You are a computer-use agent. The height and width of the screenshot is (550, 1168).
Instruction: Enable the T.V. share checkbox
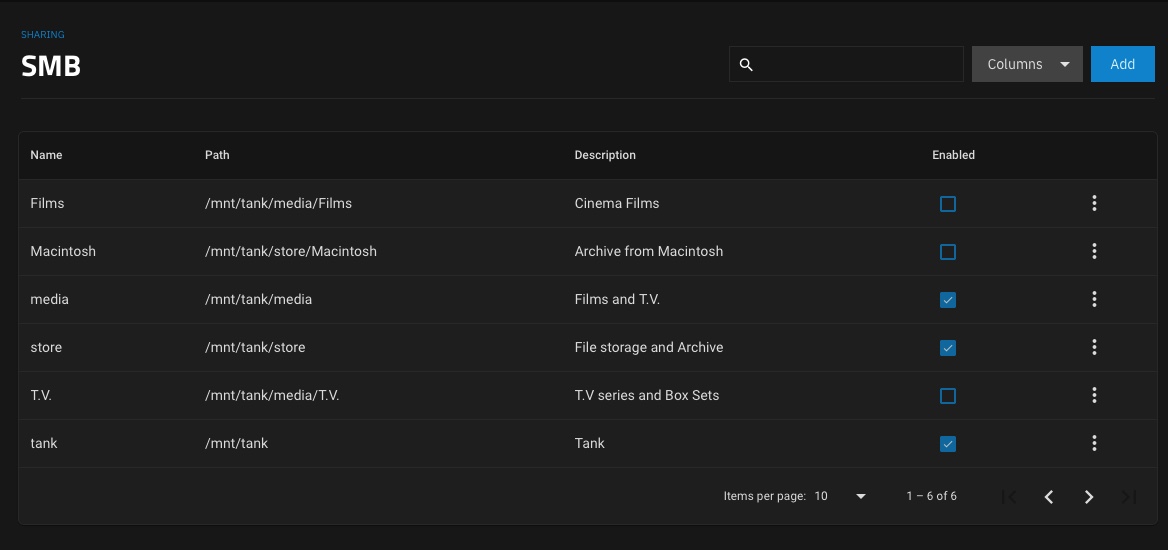pyautogui.click(x=948, y=396)
